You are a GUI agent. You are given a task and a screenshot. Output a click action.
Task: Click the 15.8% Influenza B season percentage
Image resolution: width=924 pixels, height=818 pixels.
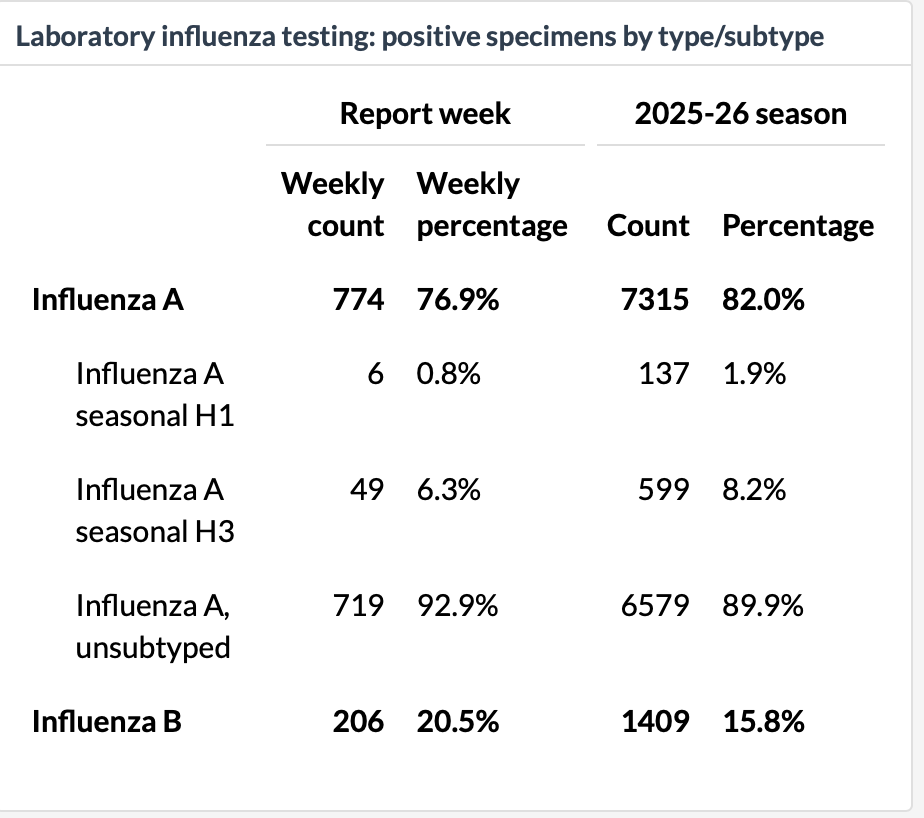(763, 721)
